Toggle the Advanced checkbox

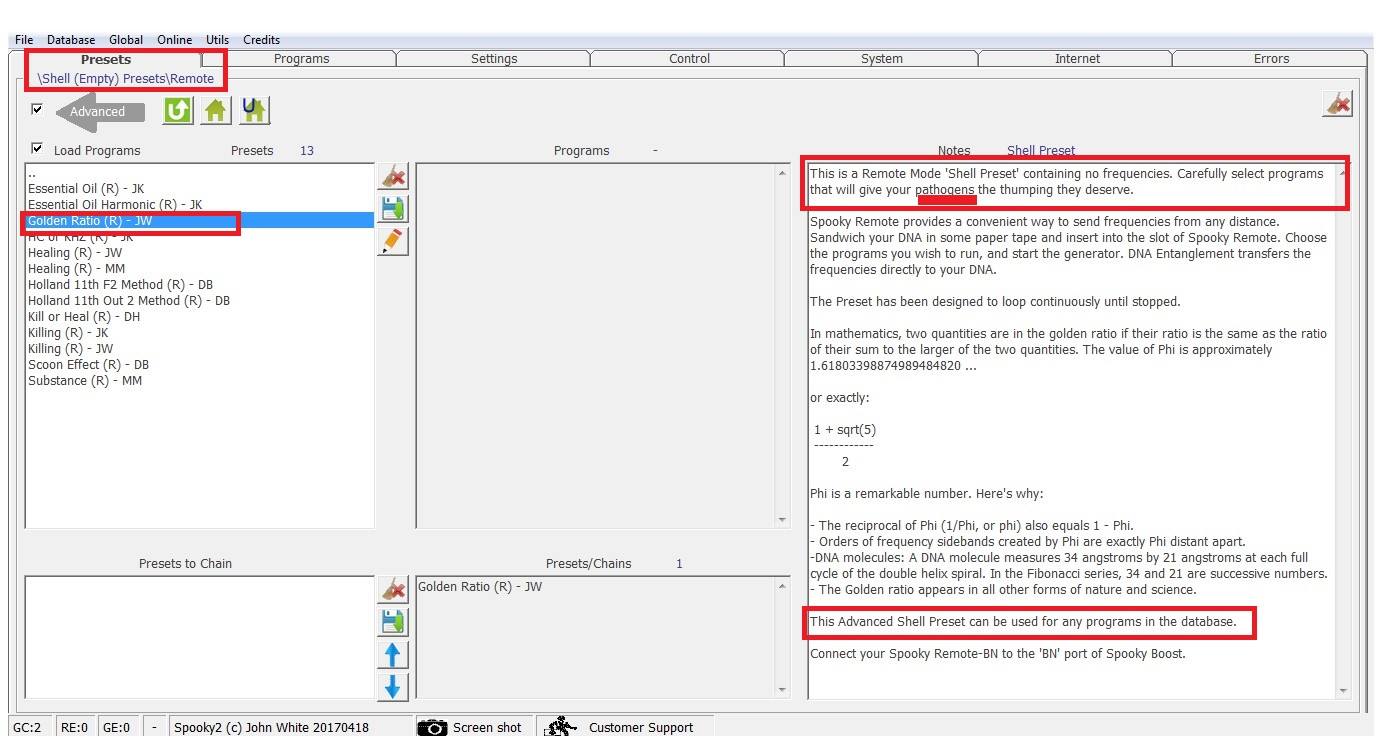coord(37,109)
